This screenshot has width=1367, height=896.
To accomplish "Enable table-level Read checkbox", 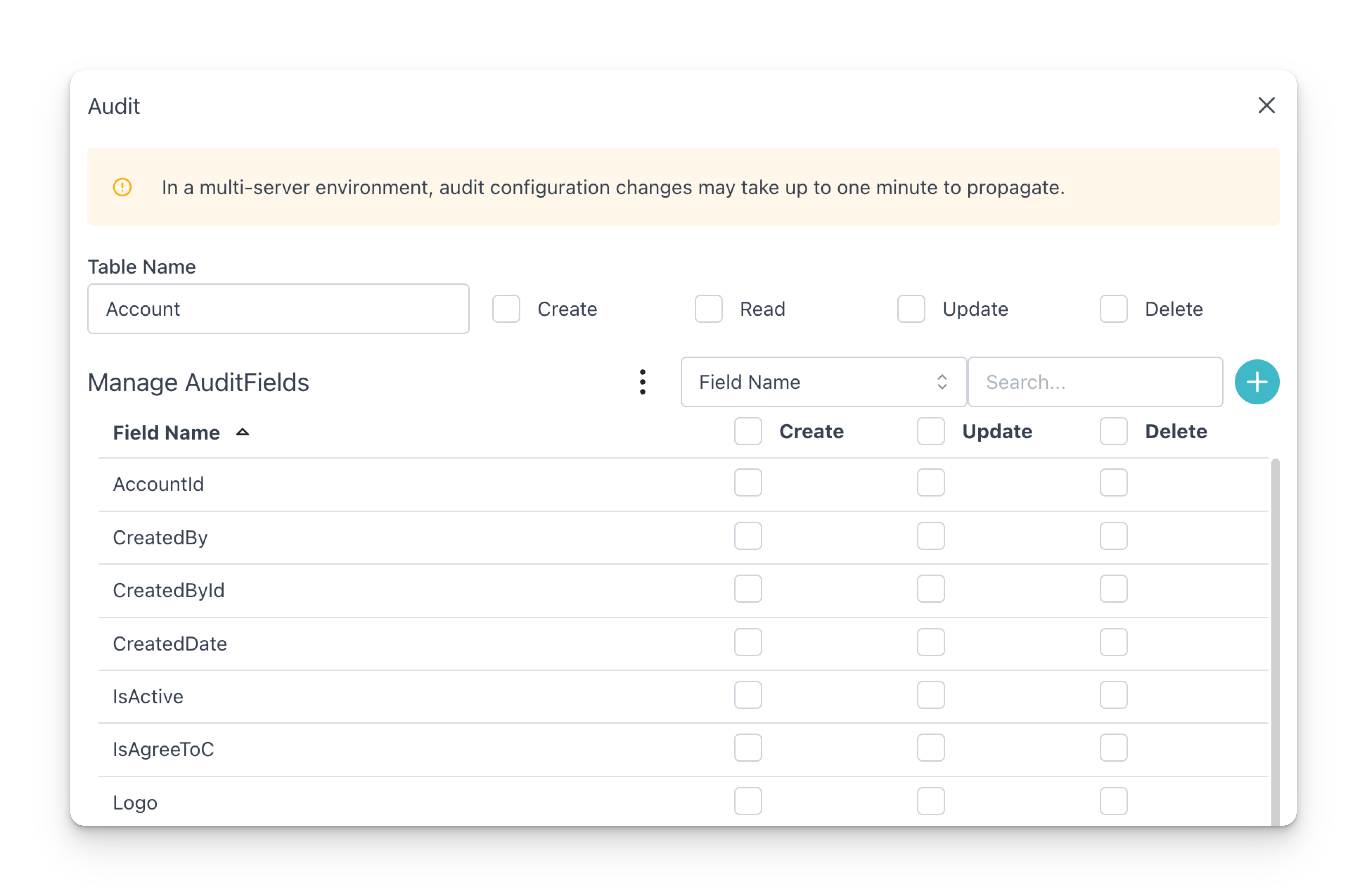I will click(x=708, y=309).
